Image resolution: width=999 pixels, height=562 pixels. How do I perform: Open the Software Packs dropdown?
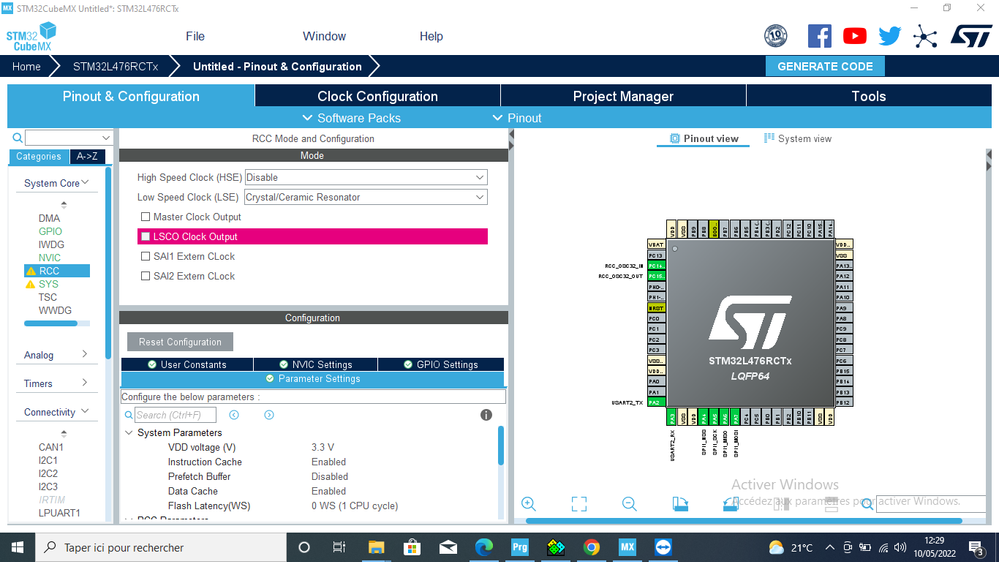click(x=351, y=118)
